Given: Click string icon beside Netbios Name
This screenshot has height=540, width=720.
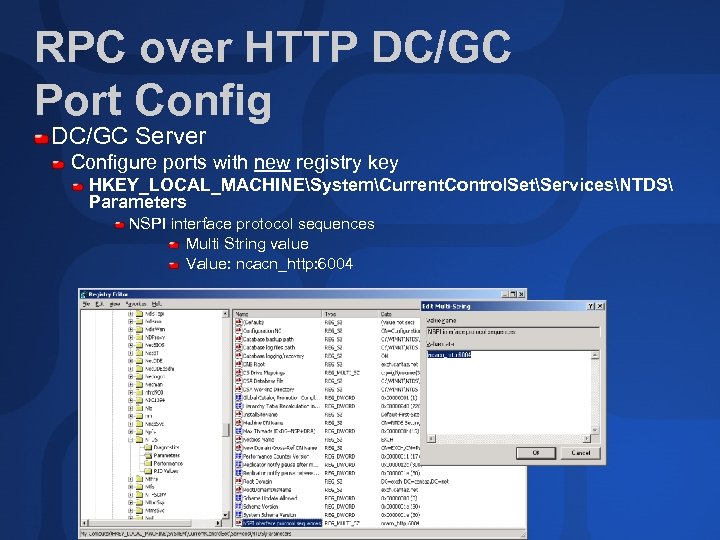Looking at the screenshot, I should [238, 439].
